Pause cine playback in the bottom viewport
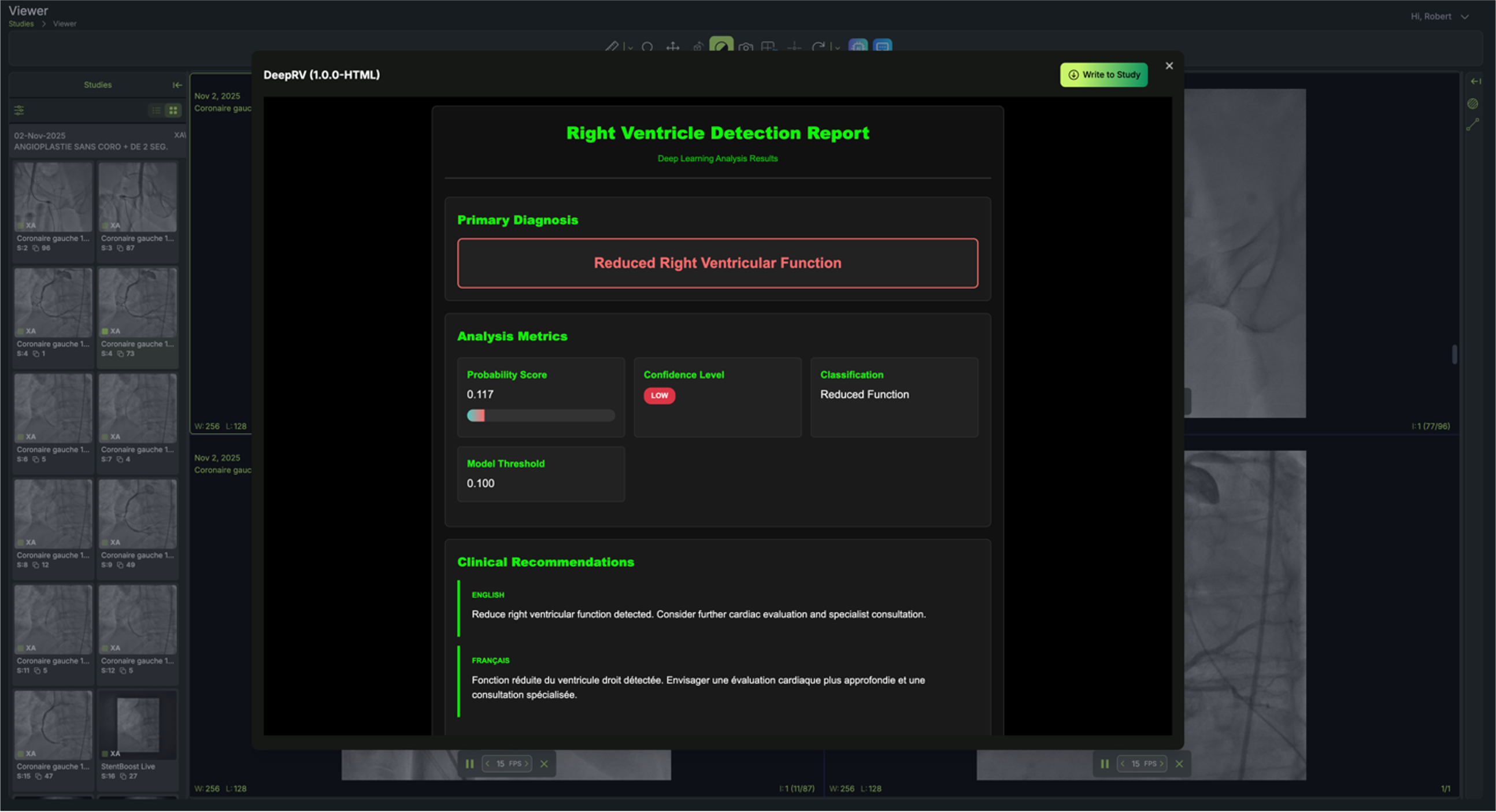Viewport: 1496px width, 812px height. pyautogui.click(x=470, y=763)
